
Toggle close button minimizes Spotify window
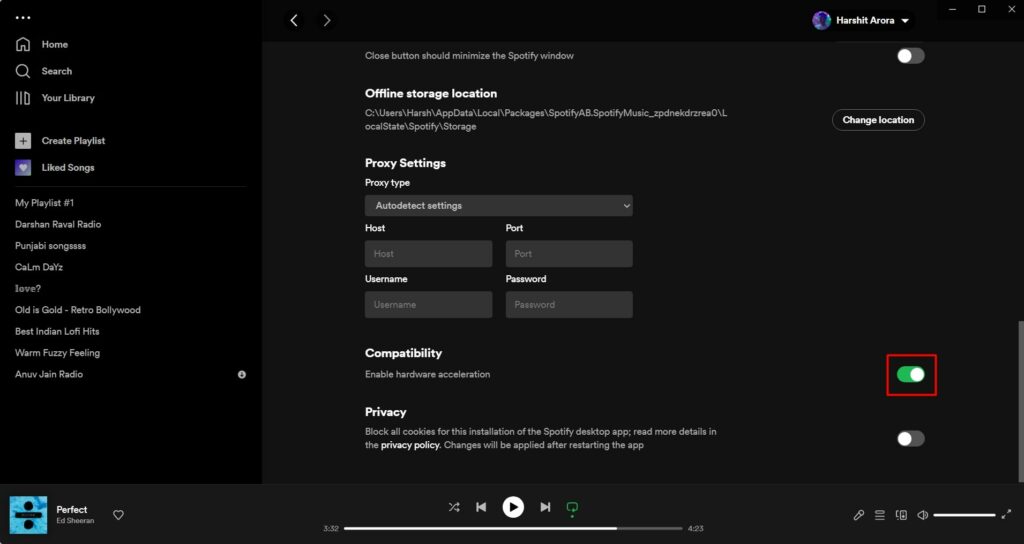click(910, 56)
